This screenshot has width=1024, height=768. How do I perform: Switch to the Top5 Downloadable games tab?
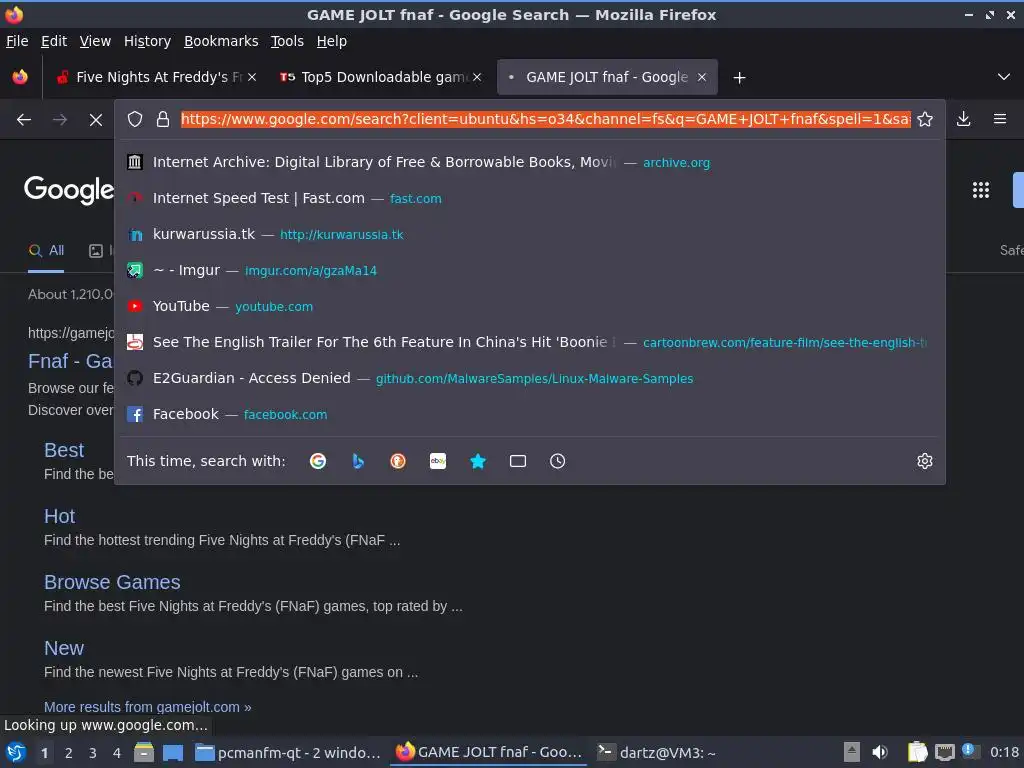[x=381, y=77]
